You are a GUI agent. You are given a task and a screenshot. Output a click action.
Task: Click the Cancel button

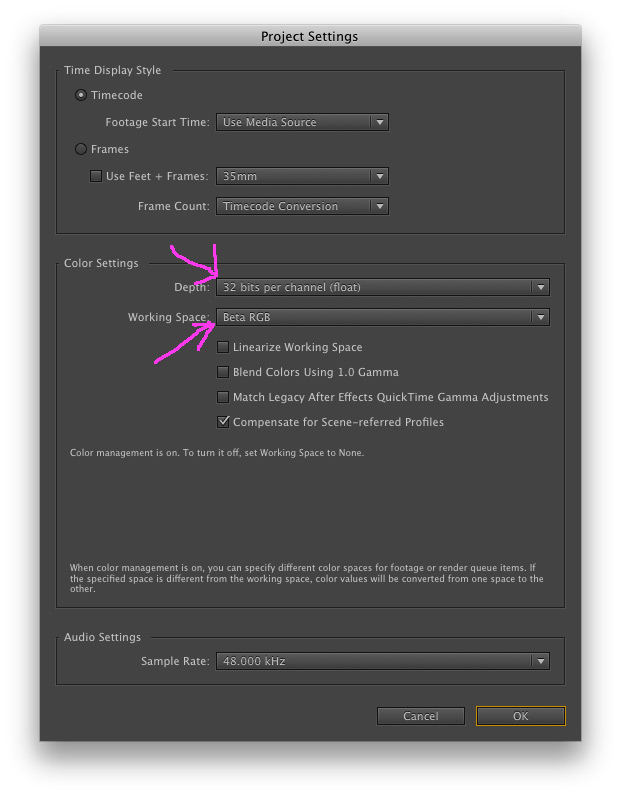tap(420, 716)
